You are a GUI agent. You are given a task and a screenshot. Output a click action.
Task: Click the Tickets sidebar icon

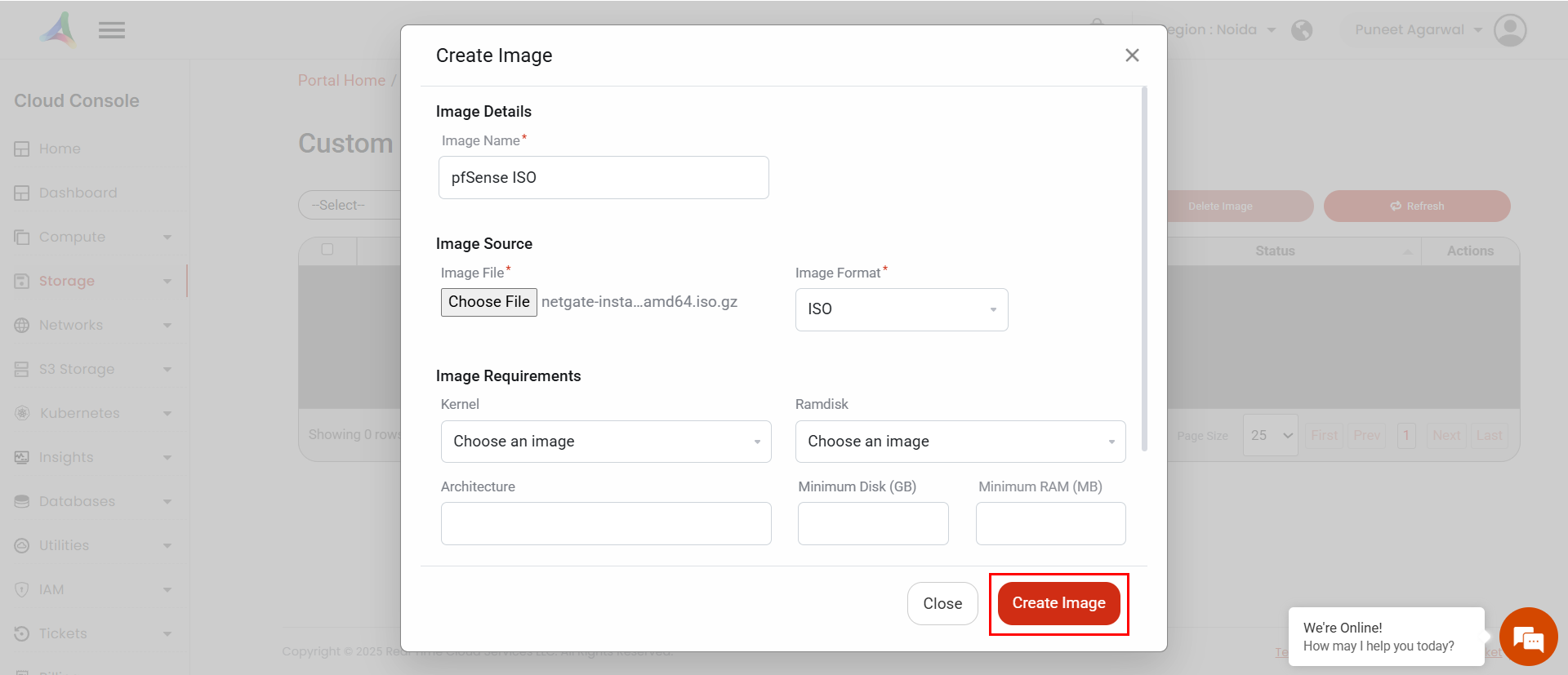pyautogui.click(x=22, y=634)
